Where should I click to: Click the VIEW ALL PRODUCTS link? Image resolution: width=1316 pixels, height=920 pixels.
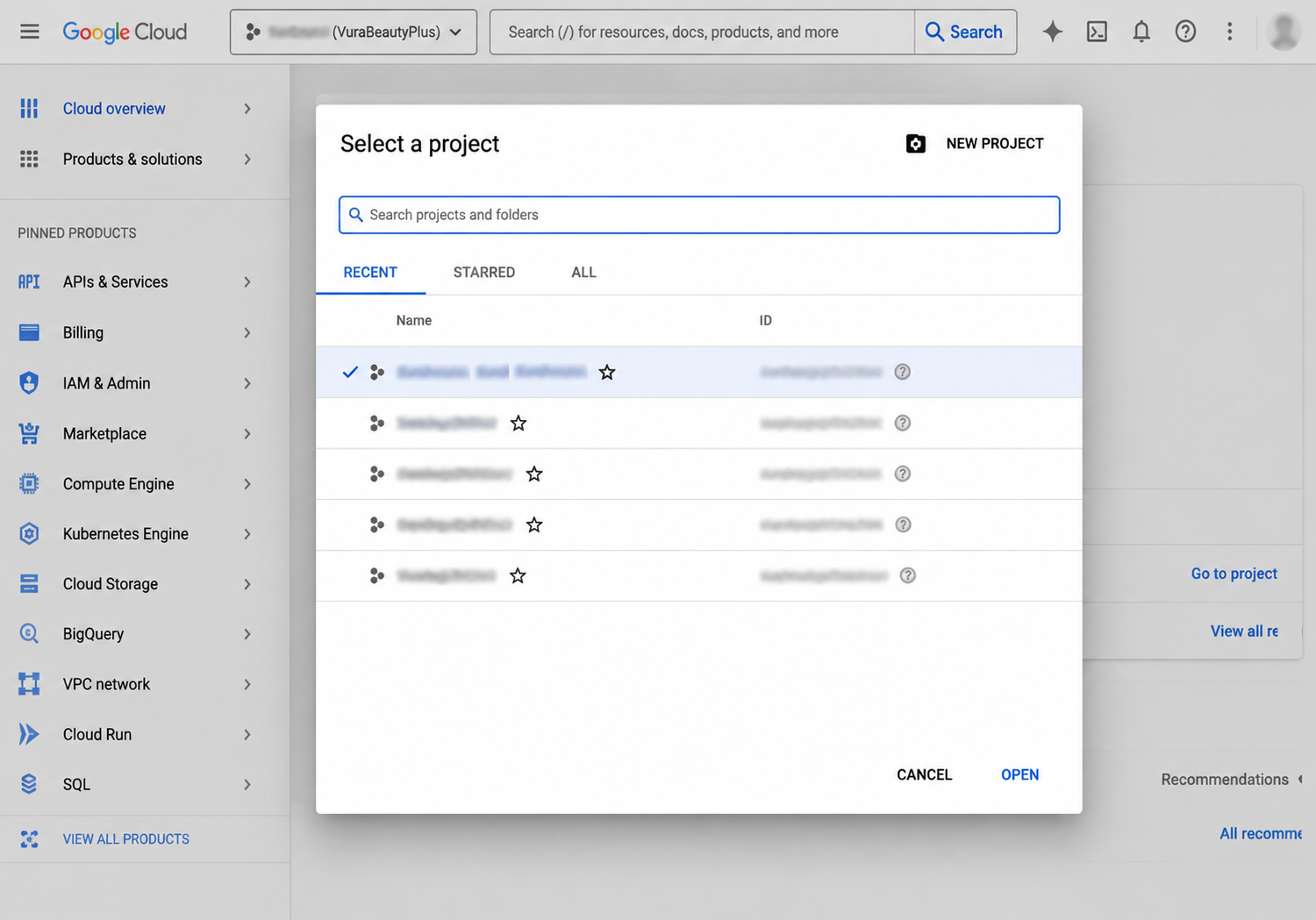[126, 839]
